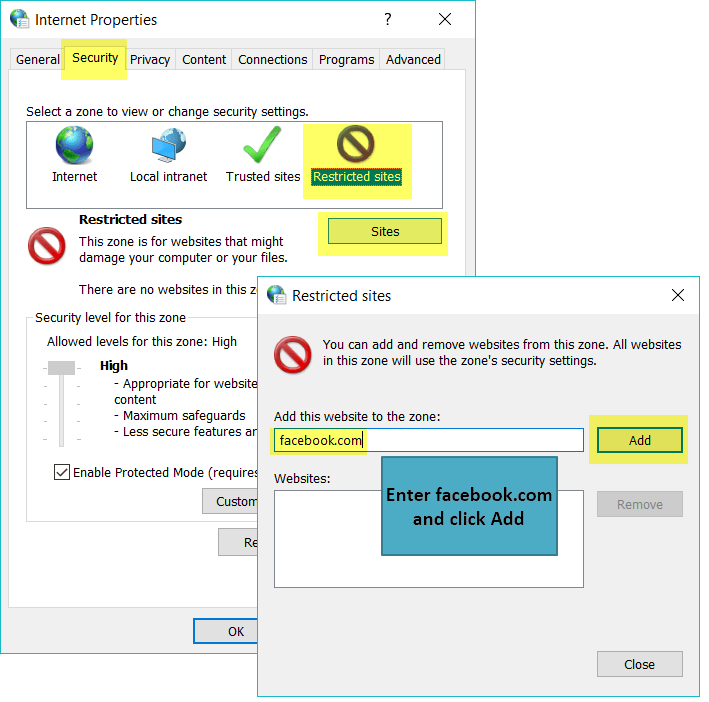Image resolution: width=709 pixels, height=702 pixels.
Task: Switch to the General tab
Action: click(38, 59)
